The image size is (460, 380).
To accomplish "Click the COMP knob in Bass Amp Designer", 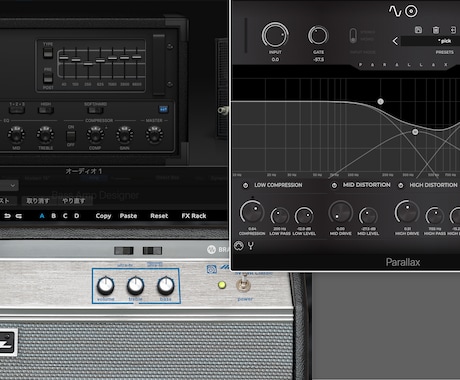I will 95,135.
